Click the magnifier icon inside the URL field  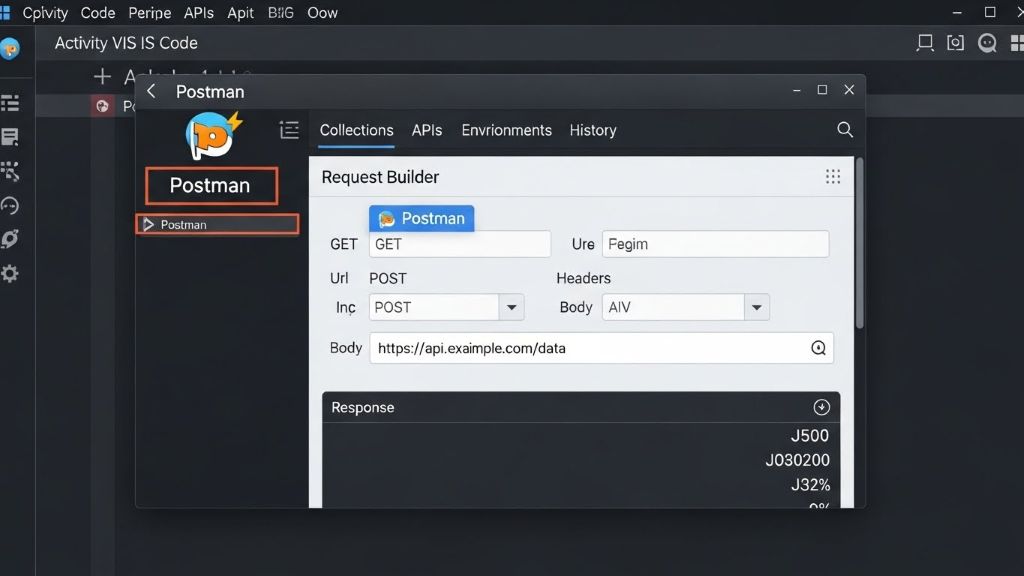click(818, 348)
